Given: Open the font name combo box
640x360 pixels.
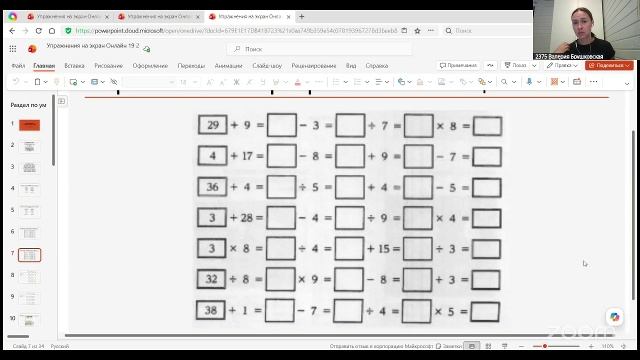Looking at the screenshot, I should pyautogui.click(x=149, y=82).
